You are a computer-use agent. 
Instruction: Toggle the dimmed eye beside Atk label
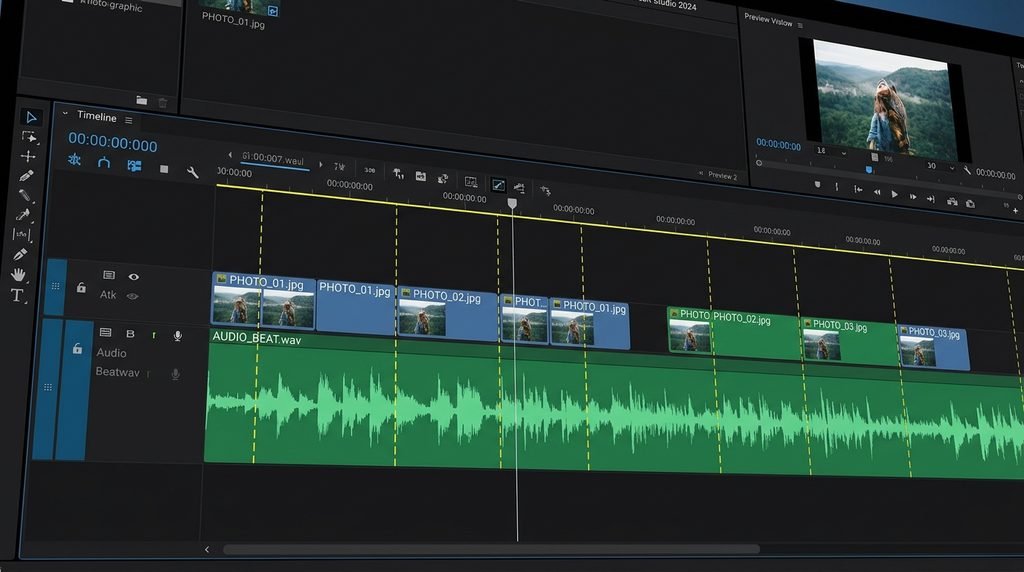[x=132, y=296]
